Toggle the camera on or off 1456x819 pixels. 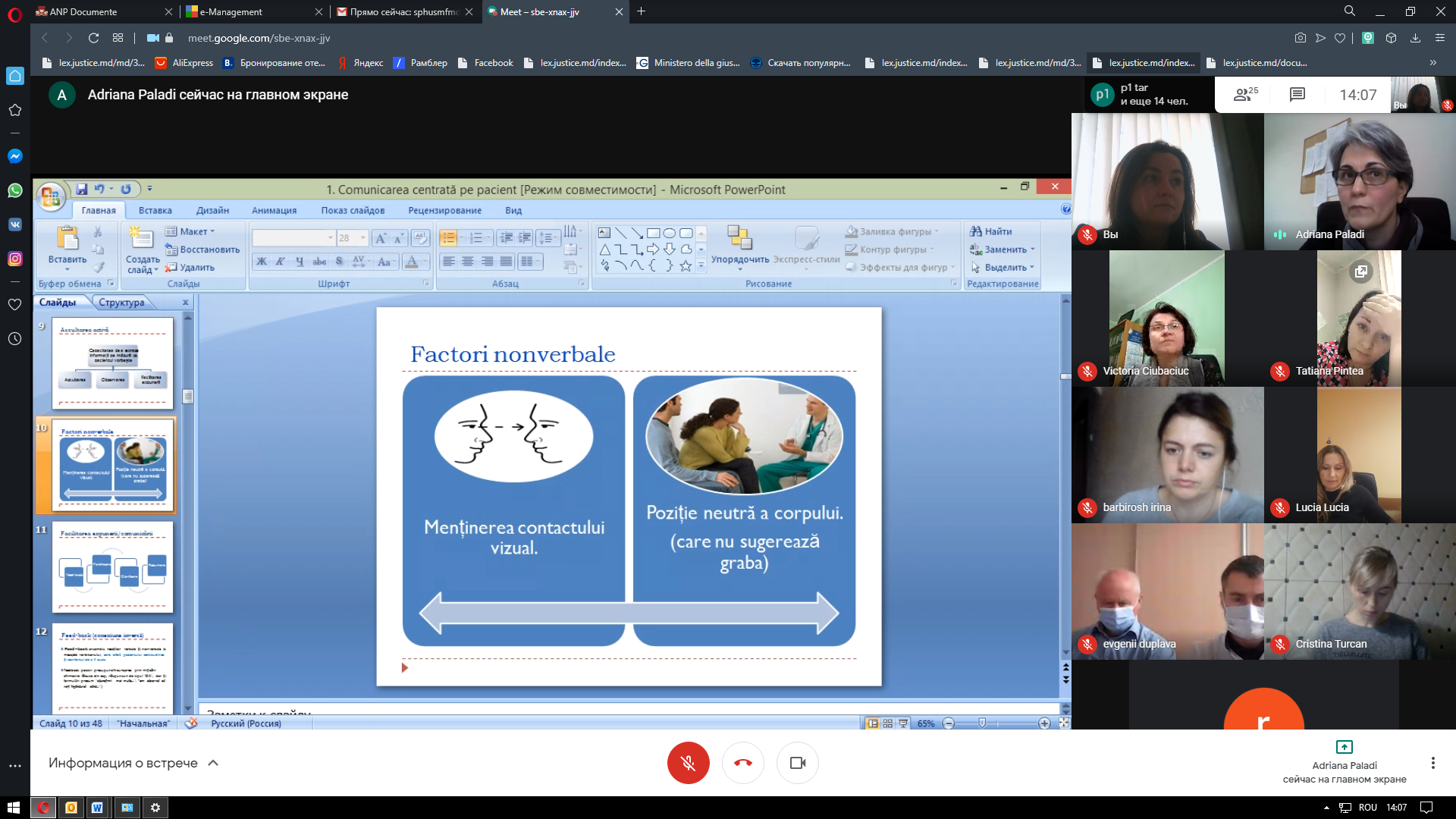pos(797,763)
